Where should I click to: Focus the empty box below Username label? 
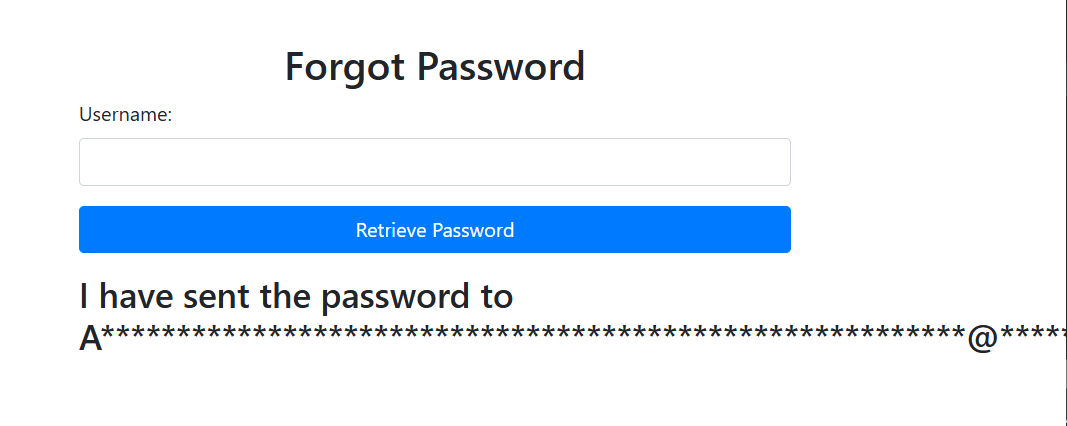[434, 162]
